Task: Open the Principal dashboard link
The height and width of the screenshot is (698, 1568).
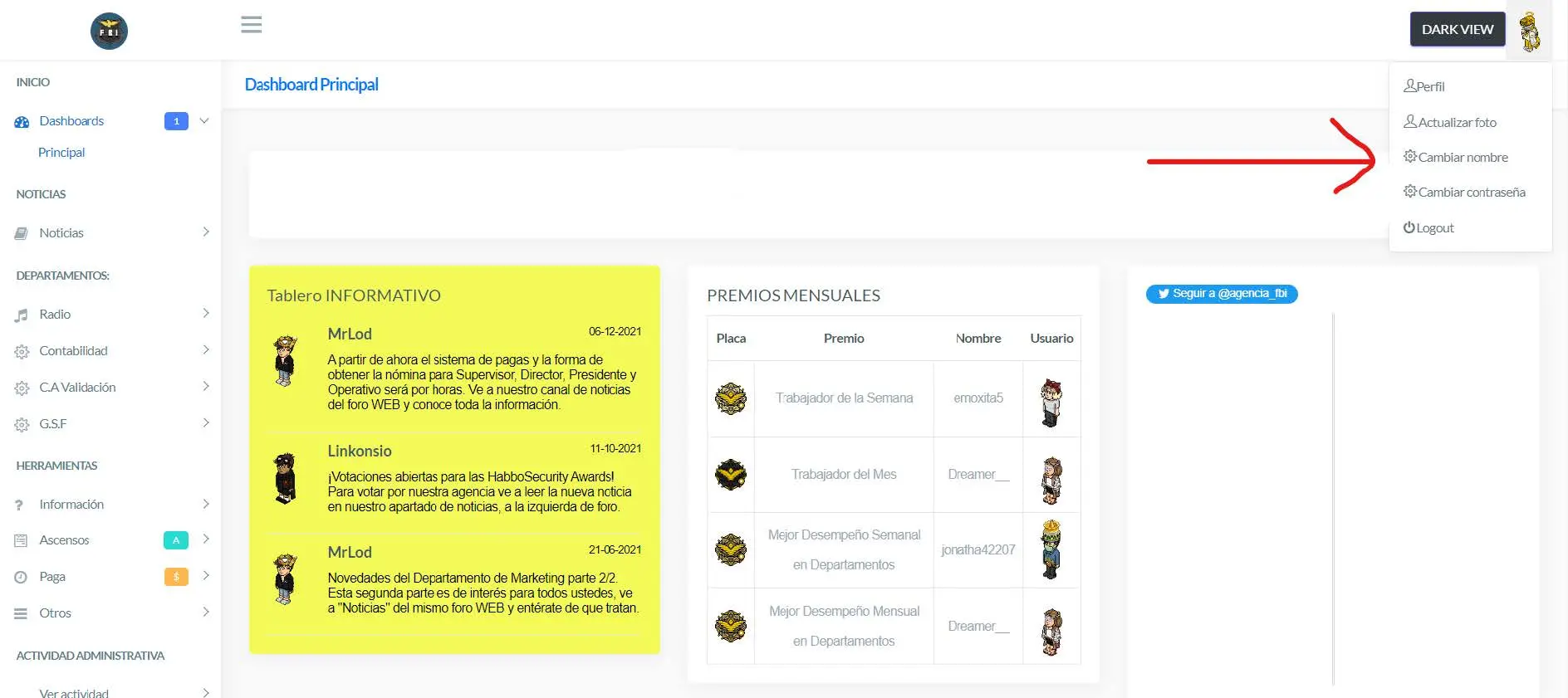Action: [x=61, y=153]
